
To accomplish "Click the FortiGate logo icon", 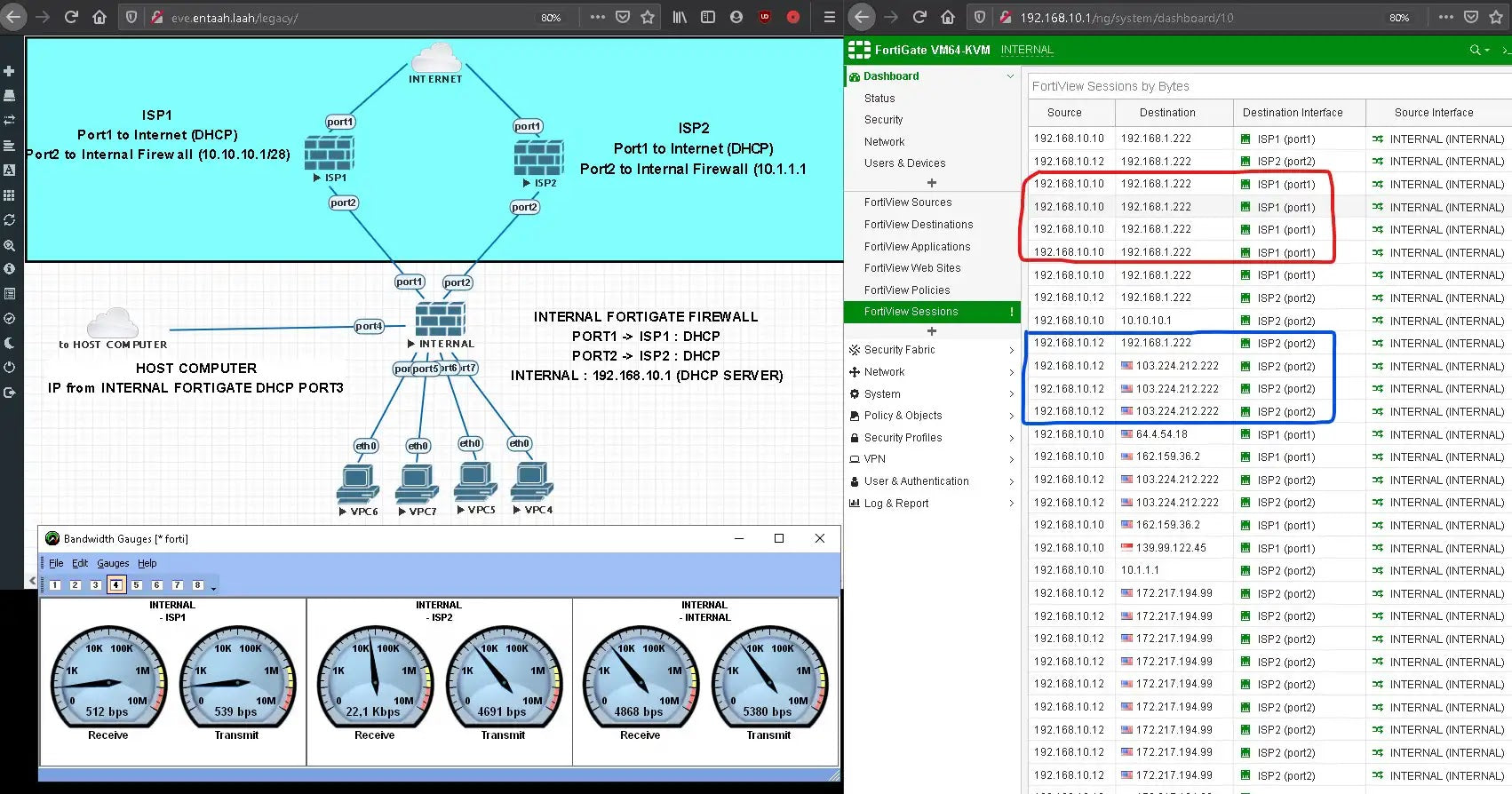I will coord(859,50).
